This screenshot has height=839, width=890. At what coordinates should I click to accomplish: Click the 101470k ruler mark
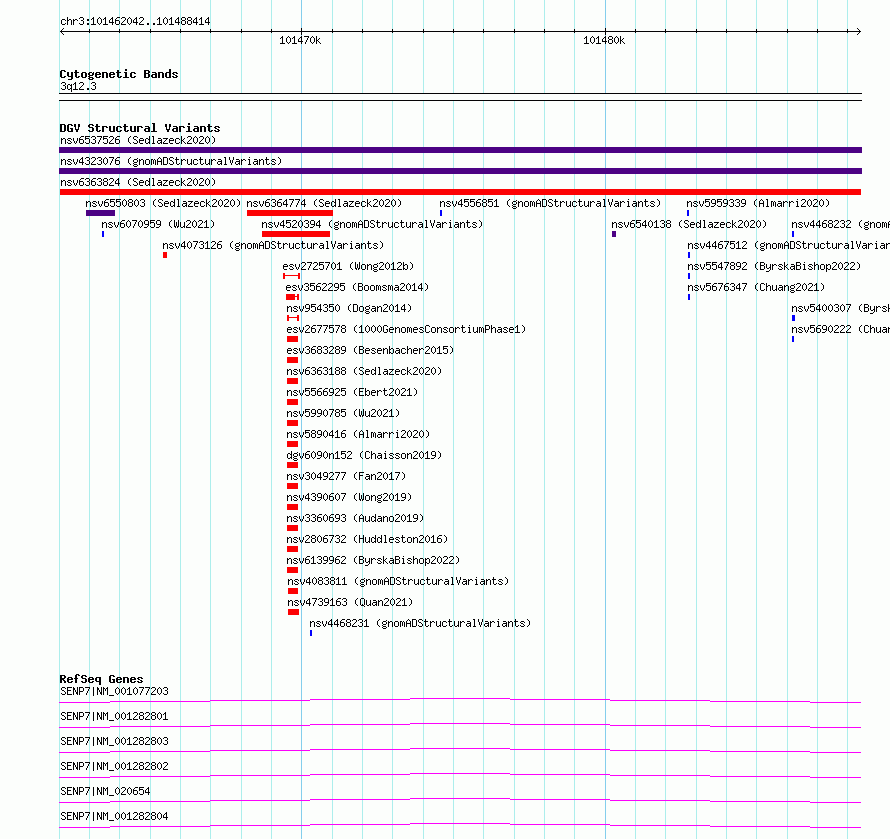(300, 40)
